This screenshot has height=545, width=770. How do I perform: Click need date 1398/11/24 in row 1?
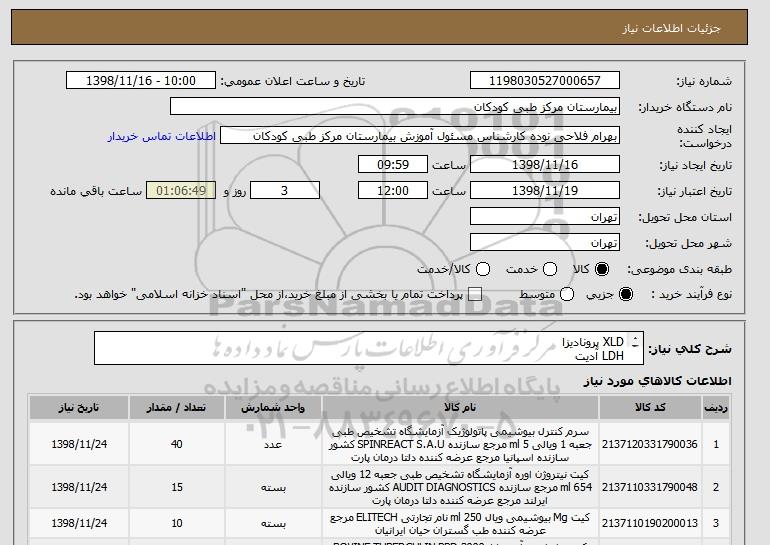[79, 444]
